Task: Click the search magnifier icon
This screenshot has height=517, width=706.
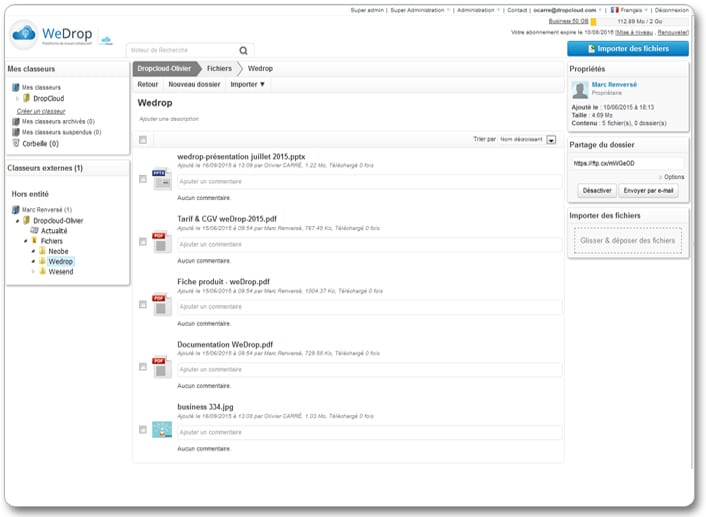Action: point(243,50)
